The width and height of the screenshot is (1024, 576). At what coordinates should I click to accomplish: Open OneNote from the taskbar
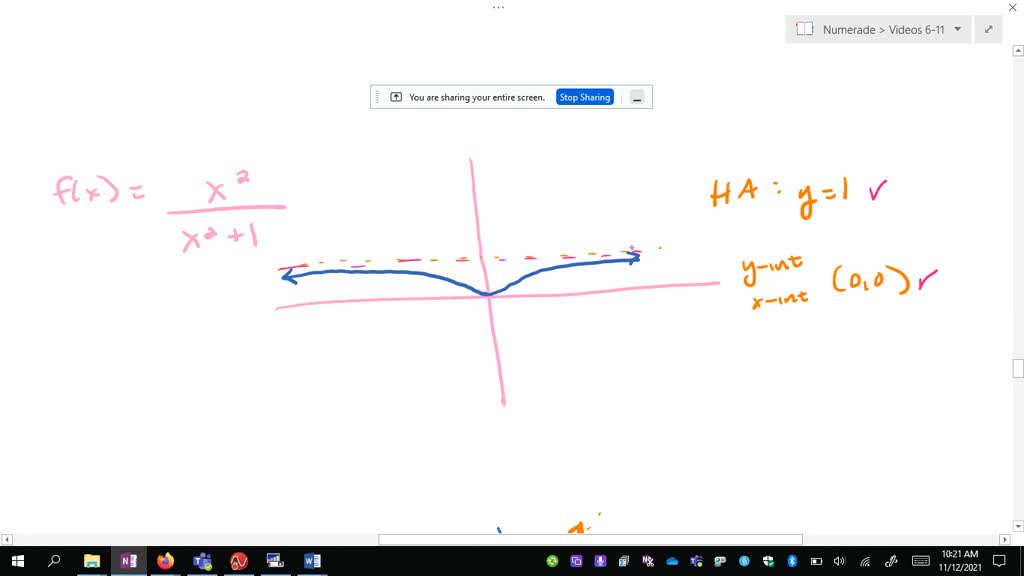(129, 561)
